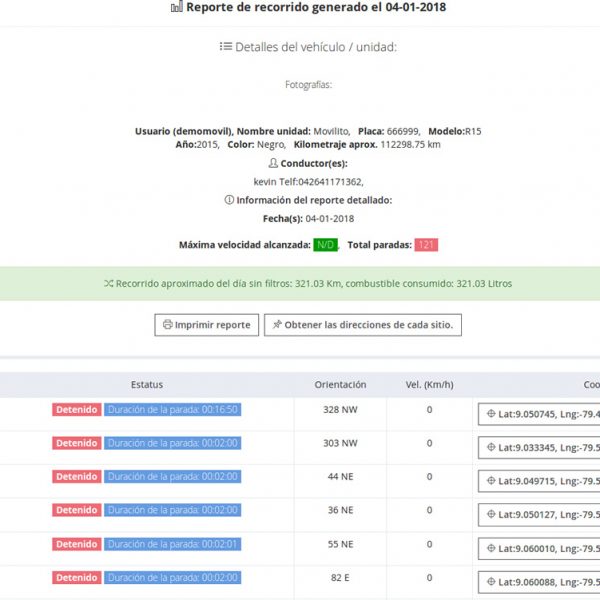
Task: Click the Vel. (Km/h) column header
Action: 429,384
